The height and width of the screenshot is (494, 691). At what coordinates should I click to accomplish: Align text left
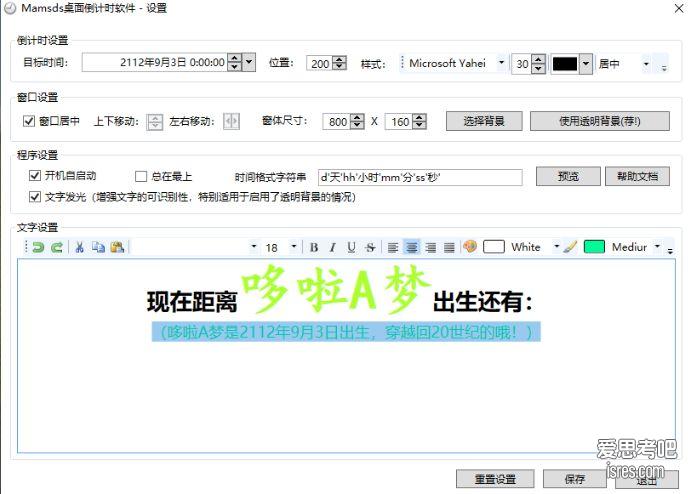coord(393,248)
